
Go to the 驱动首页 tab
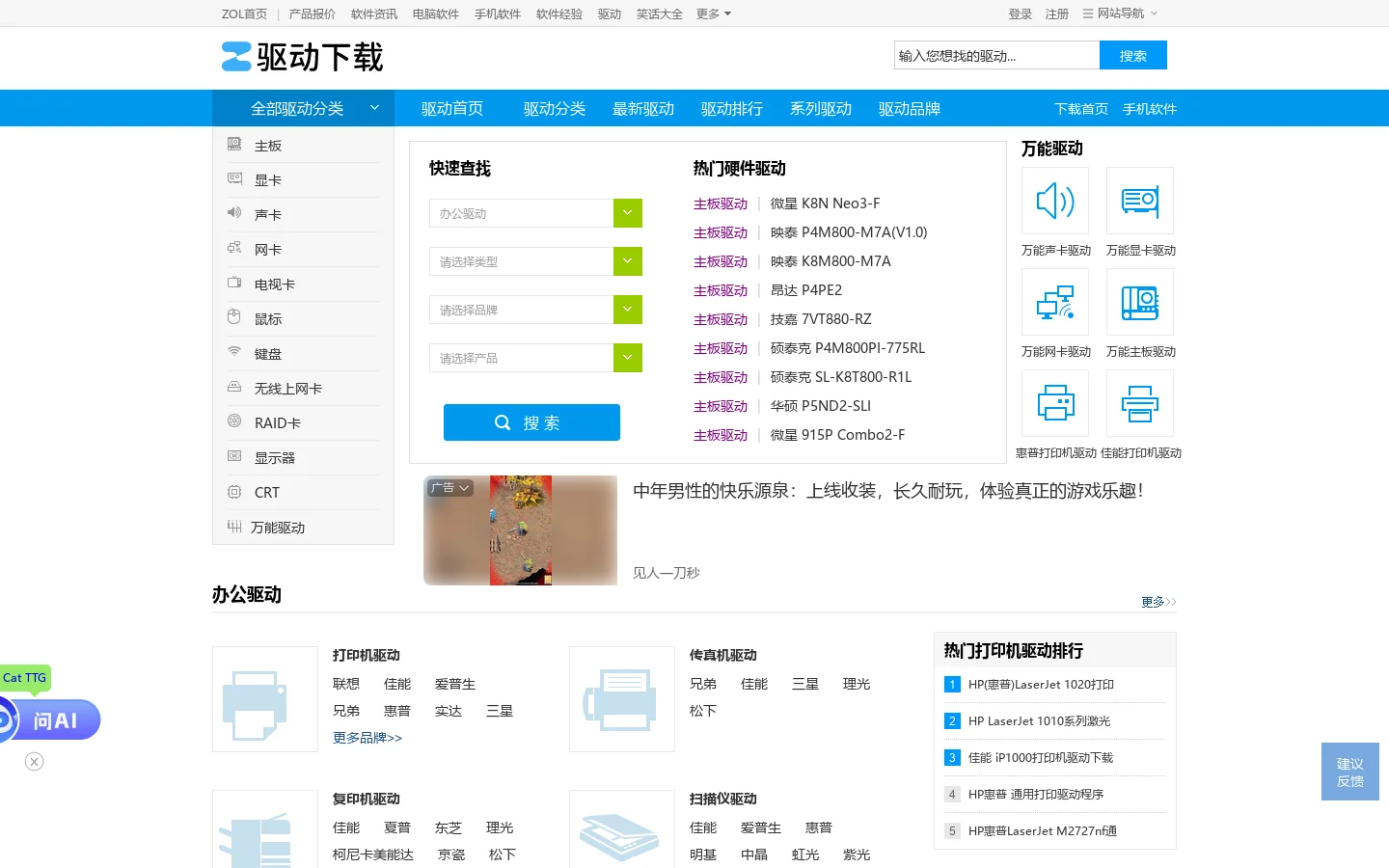[x=452, y=109]
